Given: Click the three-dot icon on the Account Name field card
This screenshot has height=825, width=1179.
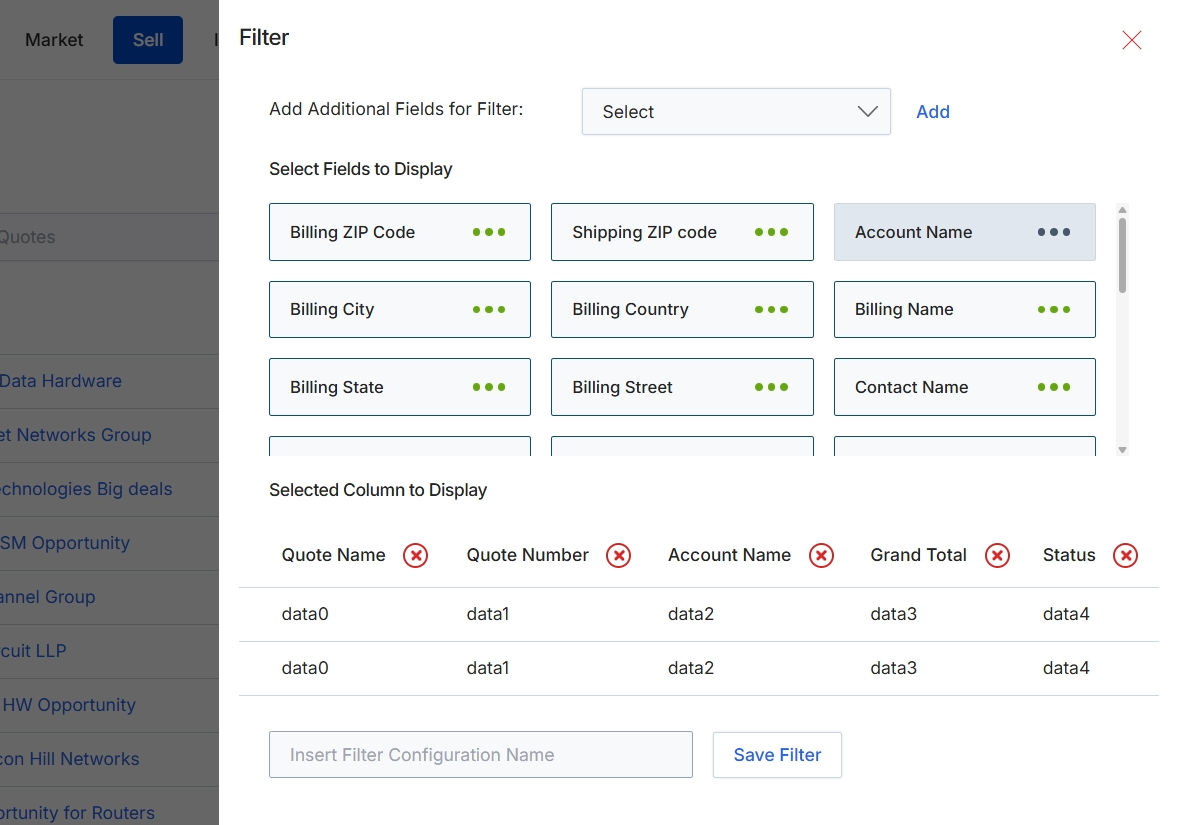Looking at the screenshot, I should 1054,232.
